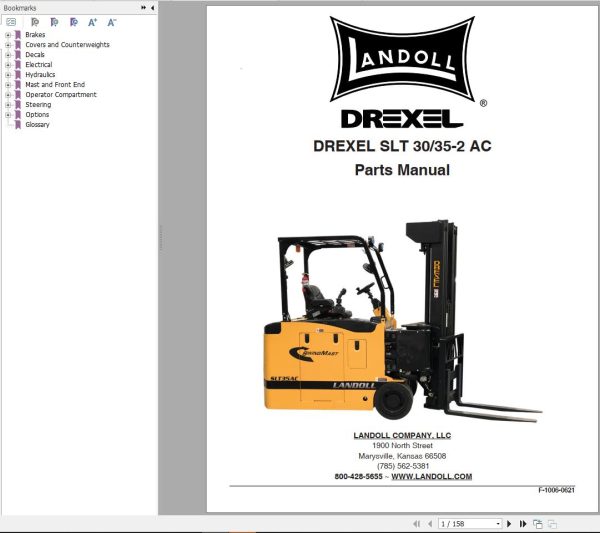The height and width of the screenshot is (533, 600).
Task: Click the forklift image on the cover
Action: (x=402, y=321)
